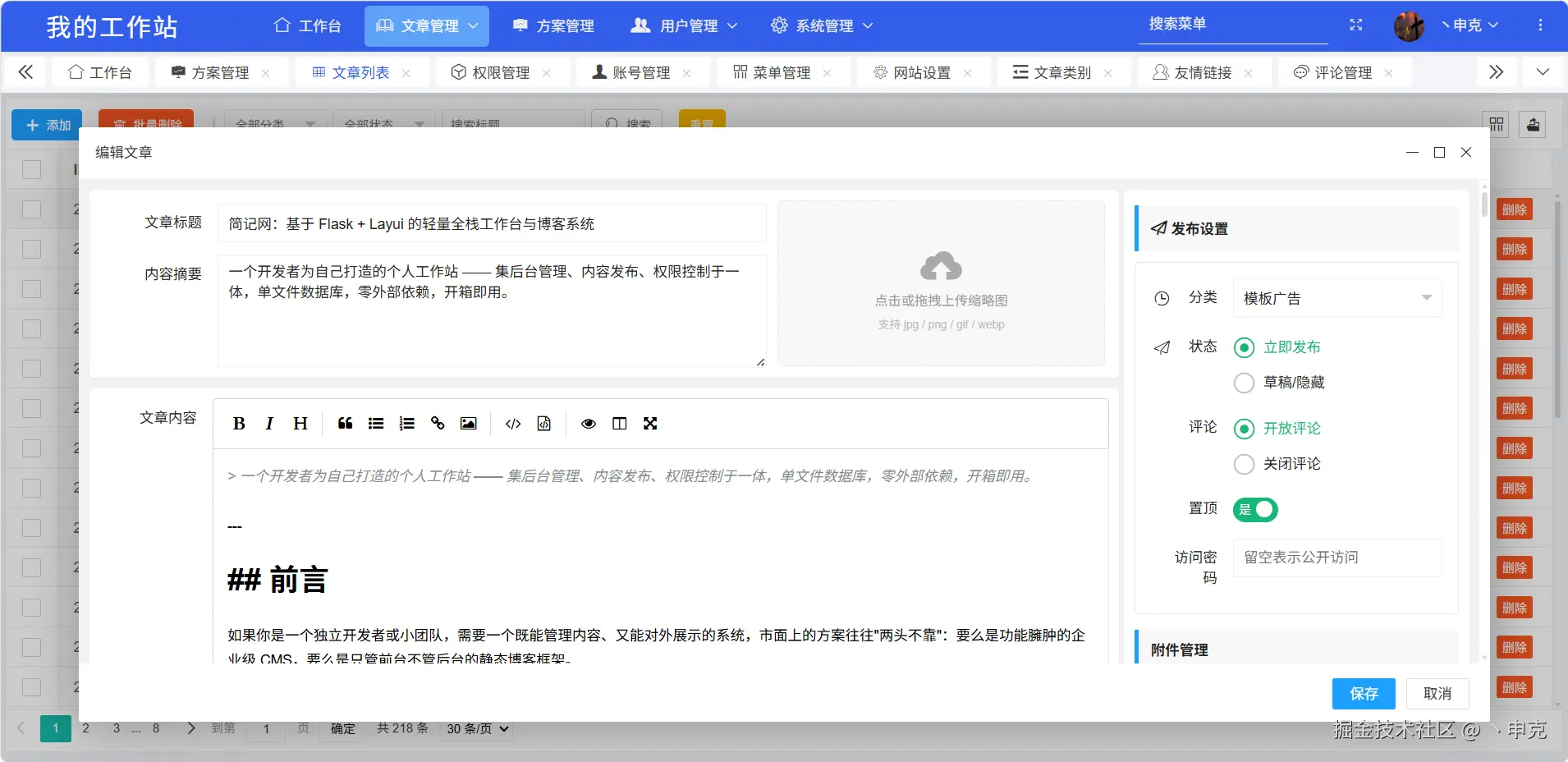Screen dimensions: 1568x762
Task: Open the tab options down chevron
Action: pos(1543,72)
